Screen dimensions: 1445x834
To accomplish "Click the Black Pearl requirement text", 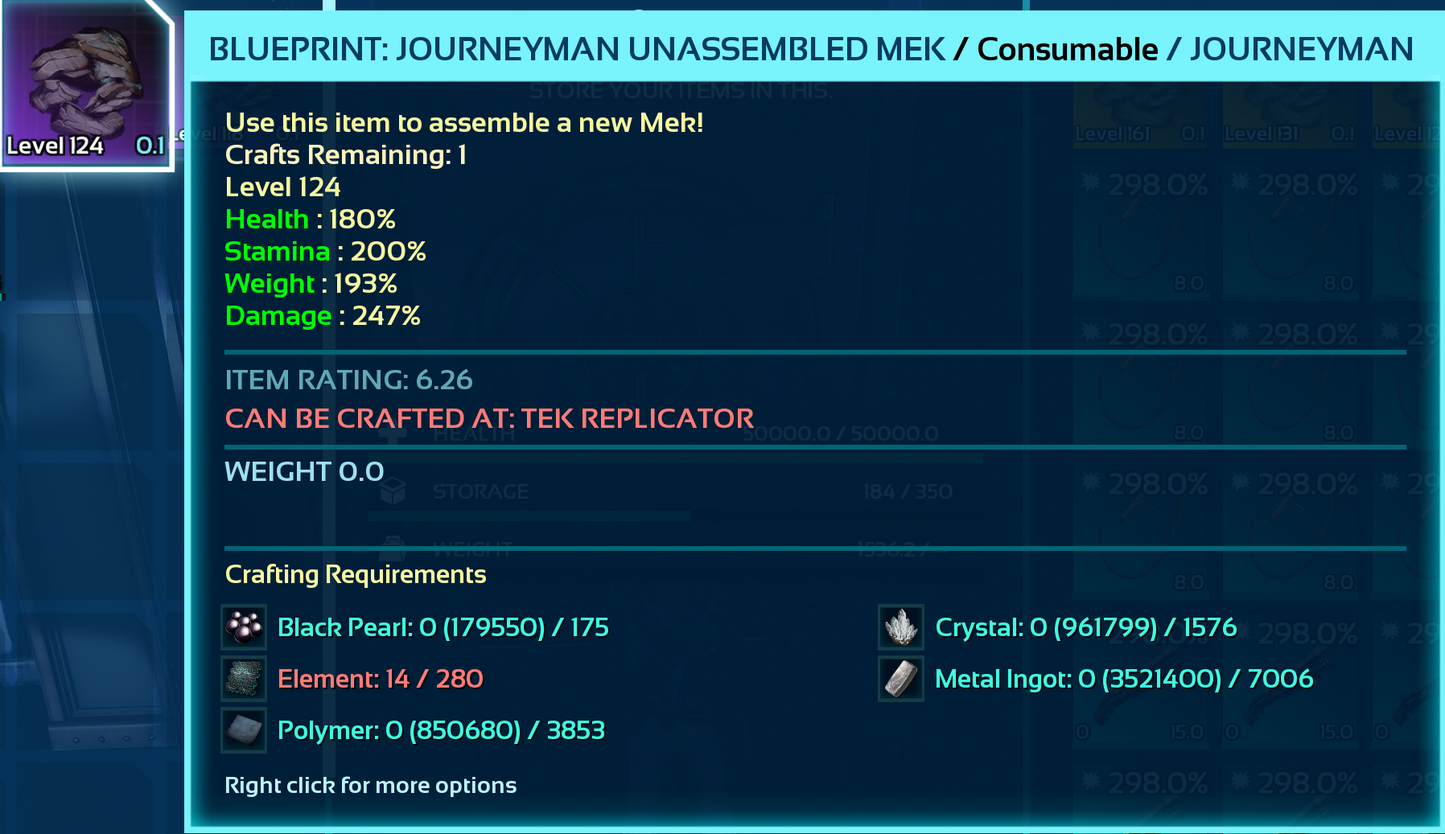I will (x=443, y=628).
